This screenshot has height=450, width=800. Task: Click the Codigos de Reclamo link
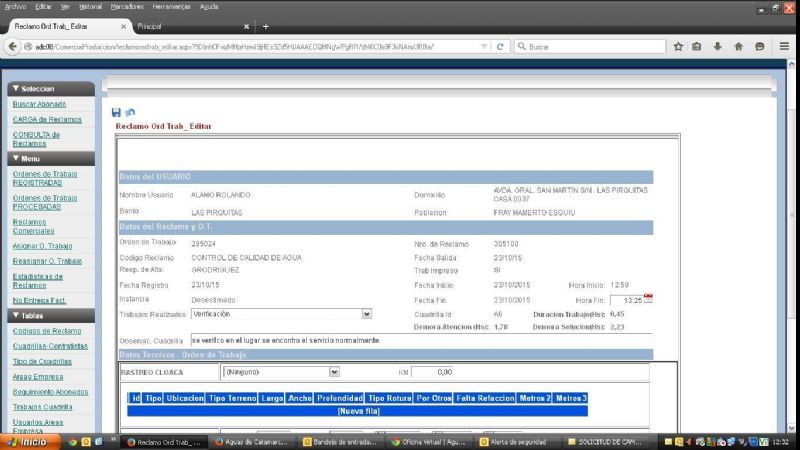(x=46, y=331)
